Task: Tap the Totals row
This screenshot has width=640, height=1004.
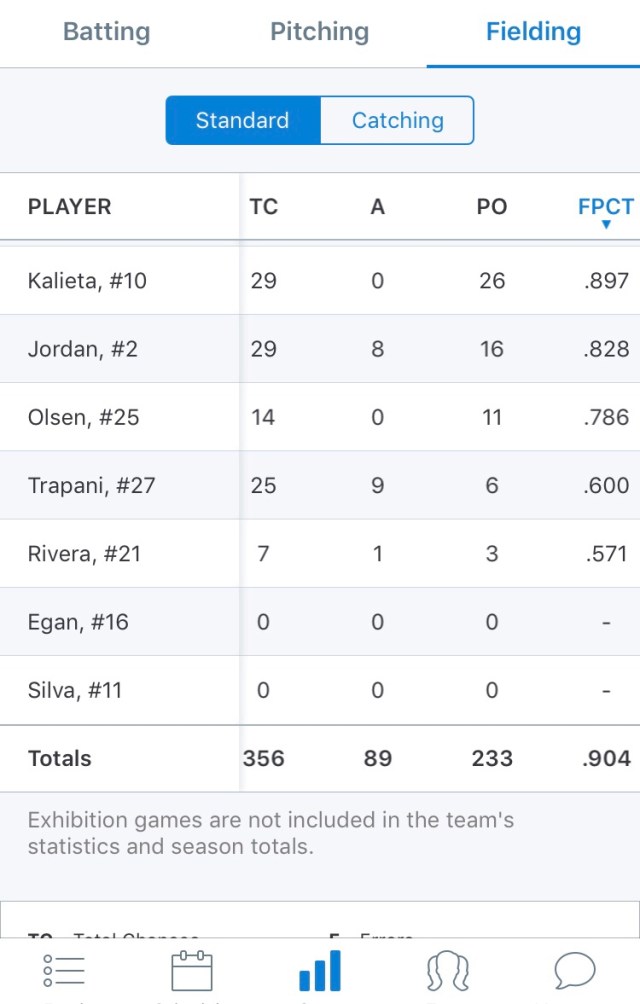Action: coord(320,759)
